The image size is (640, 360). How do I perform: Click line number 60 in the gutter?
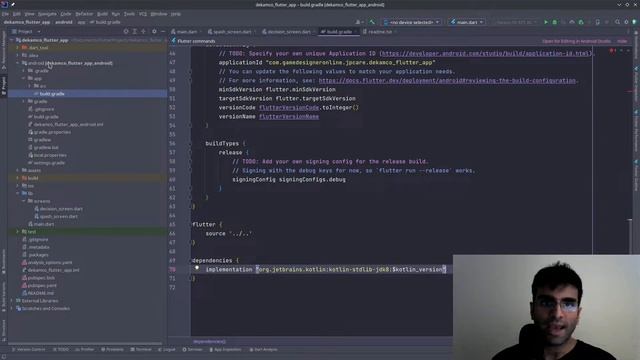[172, 180]
